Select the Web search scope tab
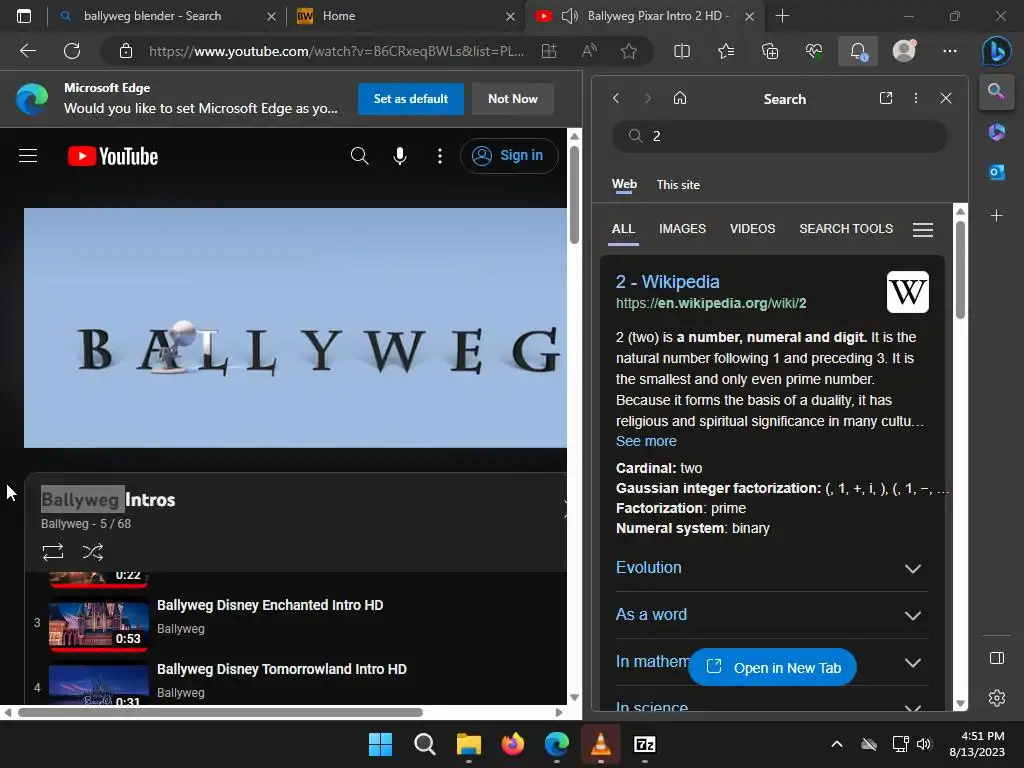 click(624, 184)
